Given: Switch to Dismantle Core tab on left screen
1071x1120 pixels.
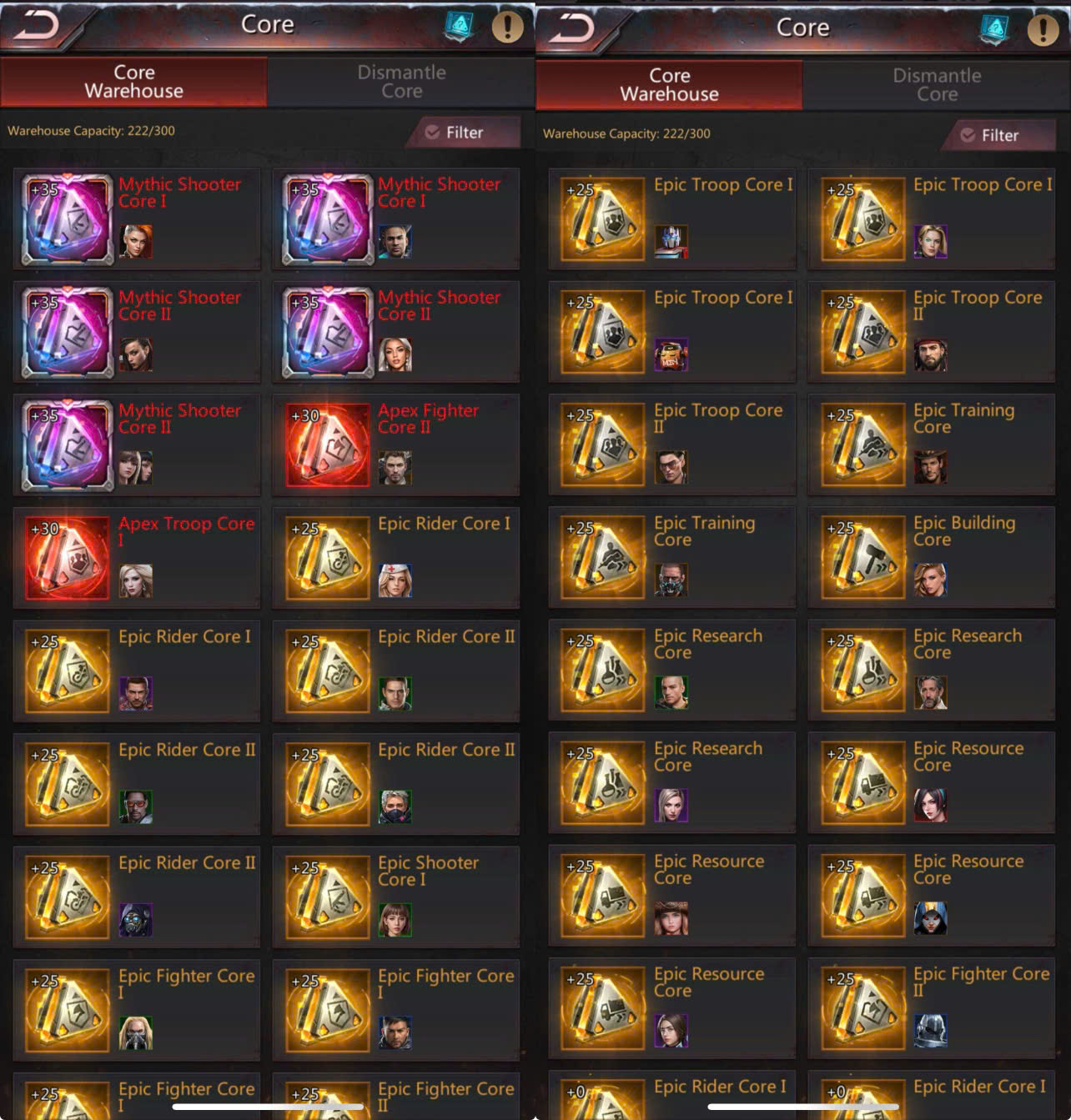Looking at the screenshot, I should coord(401,82).
